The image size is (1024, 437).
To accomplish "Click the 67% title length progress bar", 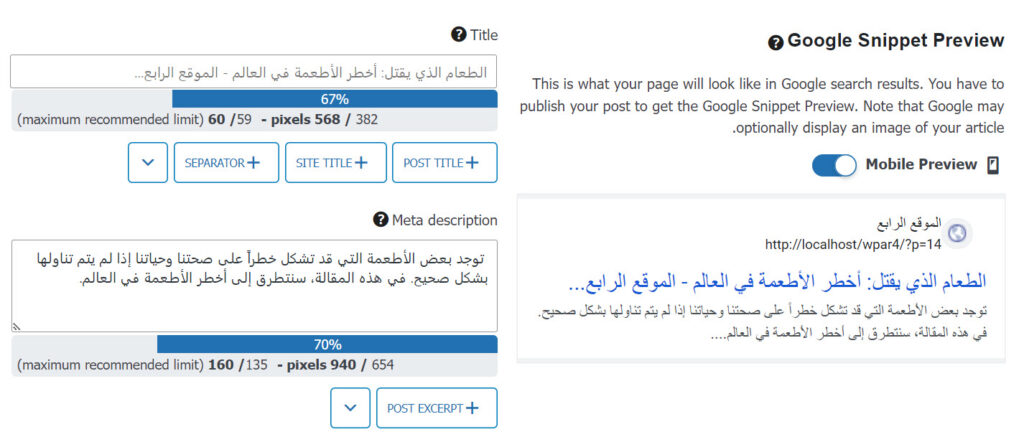I will click(334, 99).
